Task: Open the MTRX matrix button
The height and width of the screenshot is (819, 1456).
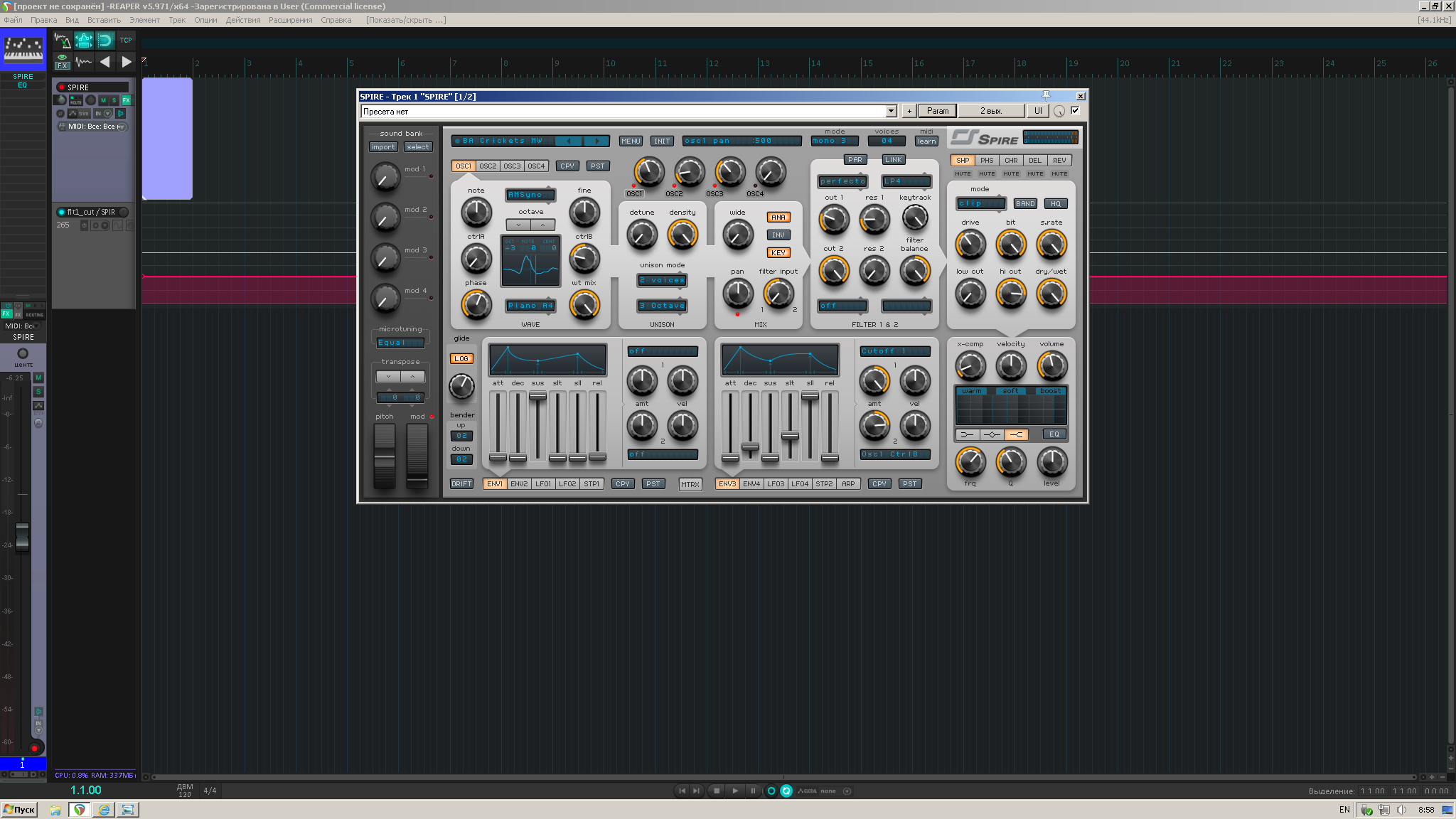Action: click(x=690, y=484)
